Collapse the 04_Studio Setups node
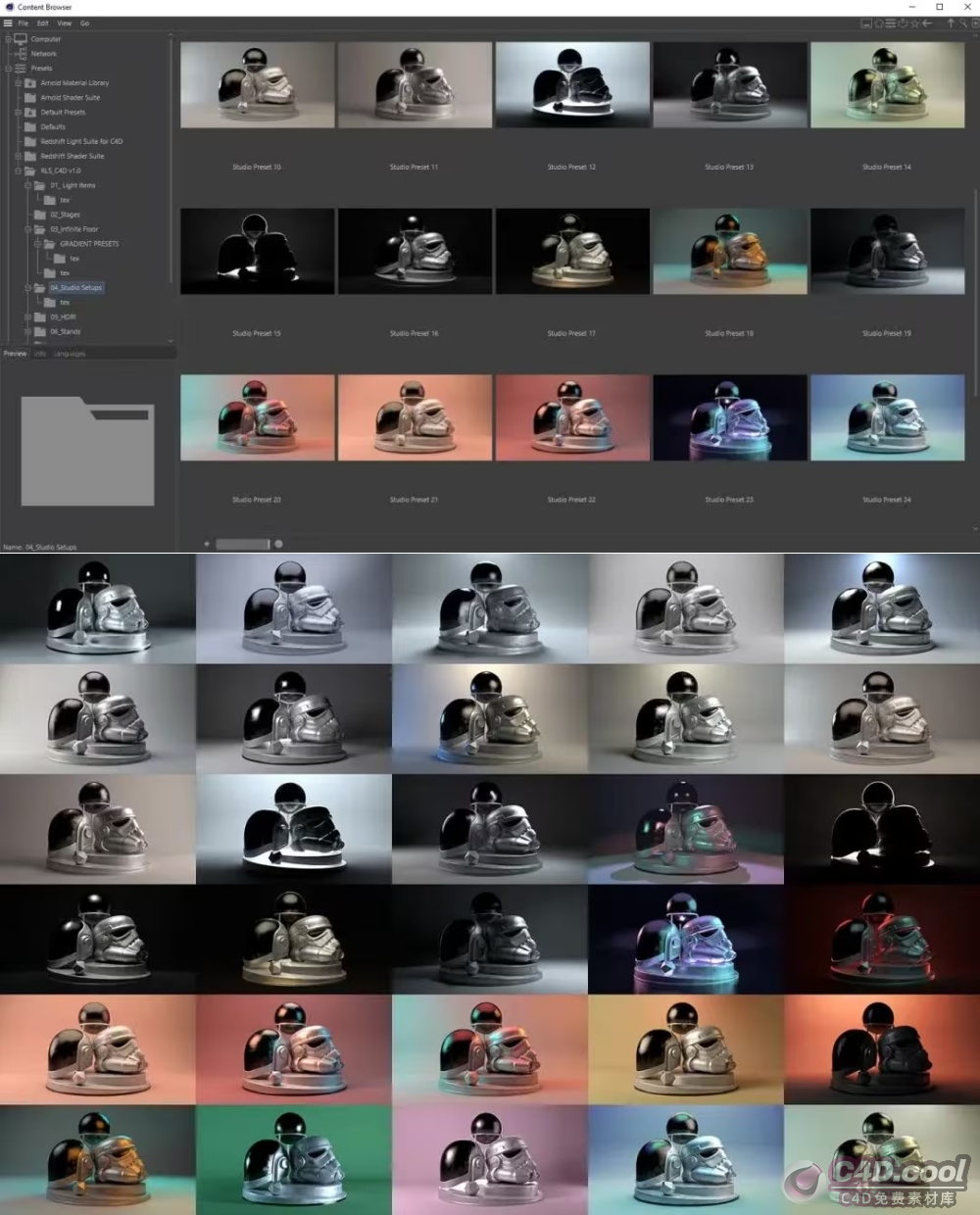 (27, 288)
